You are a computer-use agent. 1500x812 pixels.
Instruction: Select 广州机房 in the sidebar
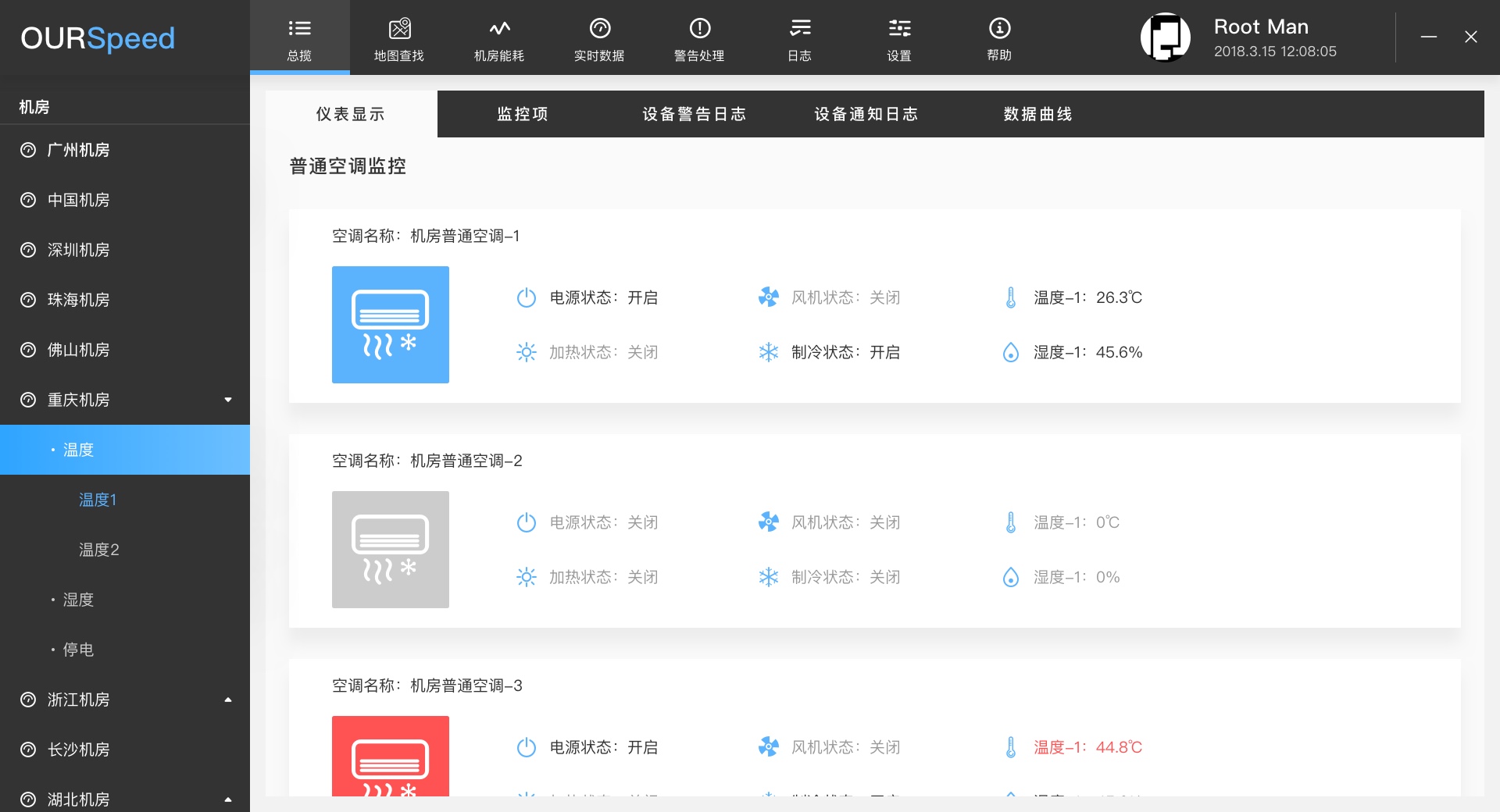(x=78, y=150)
